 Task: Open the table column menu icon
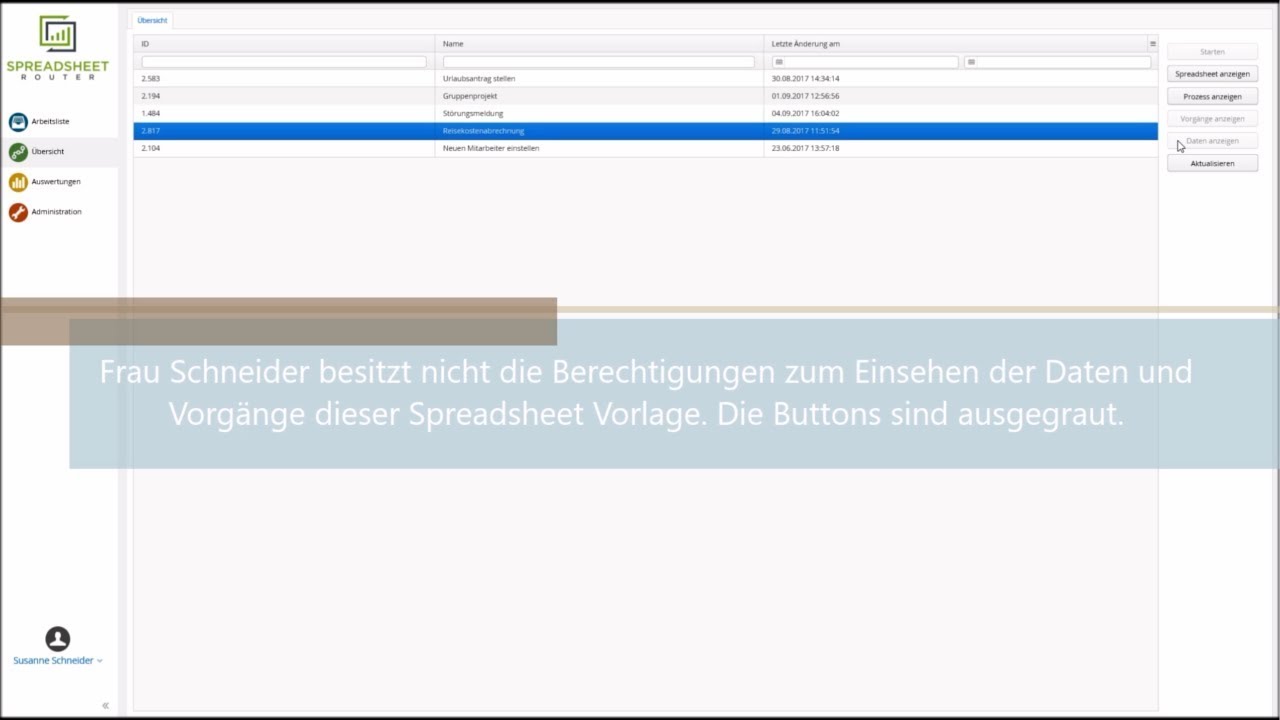[1152, 44]
